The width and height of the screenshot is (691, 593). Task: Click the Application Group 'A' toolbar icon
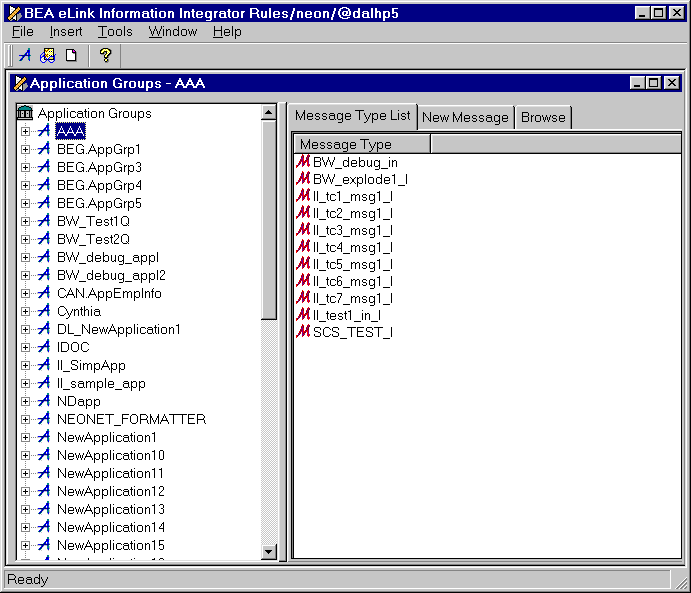point(25,56)
